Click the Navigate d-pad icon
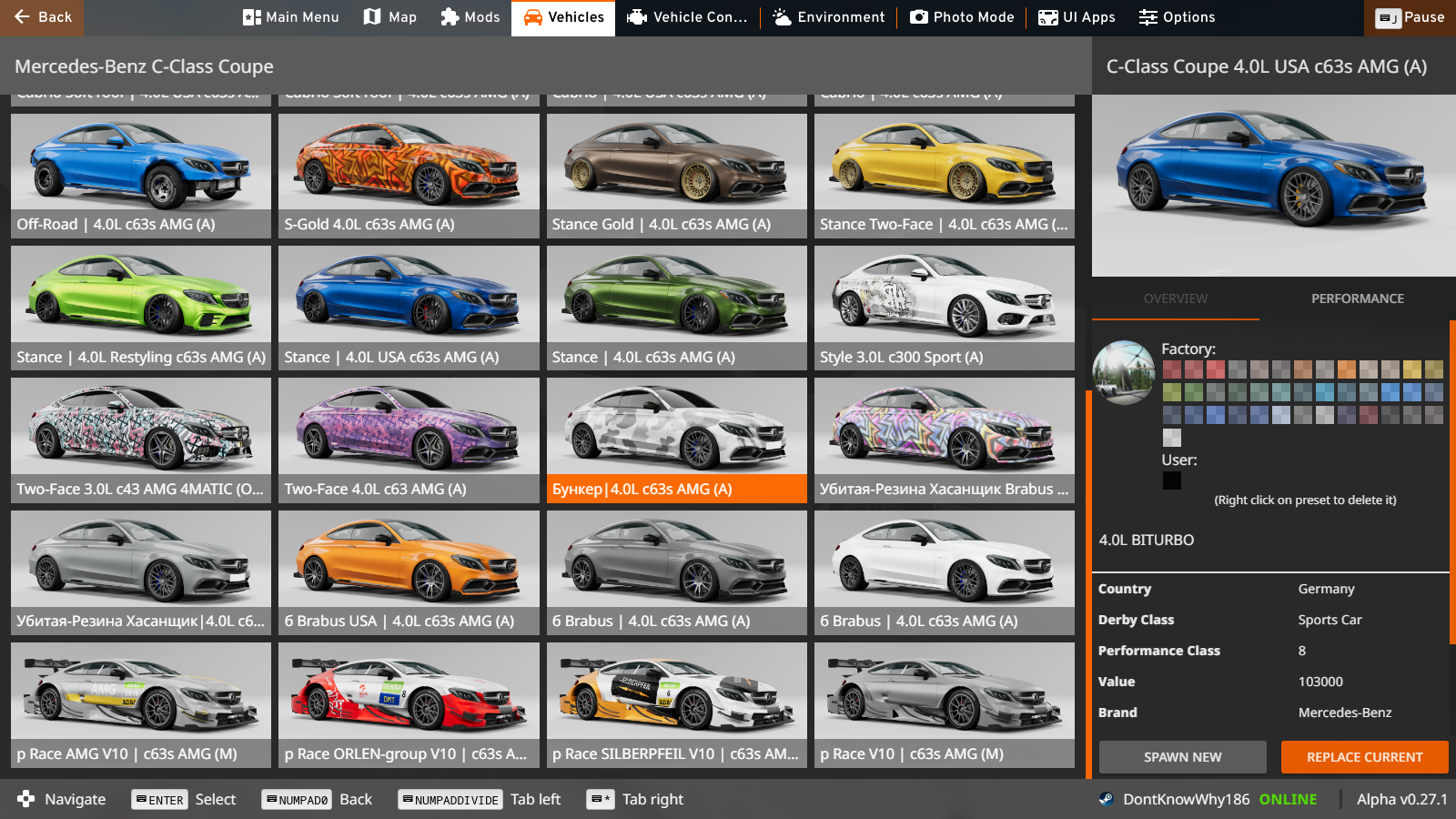This screenshot has height=819, width=1456. (x=26, y=799)
